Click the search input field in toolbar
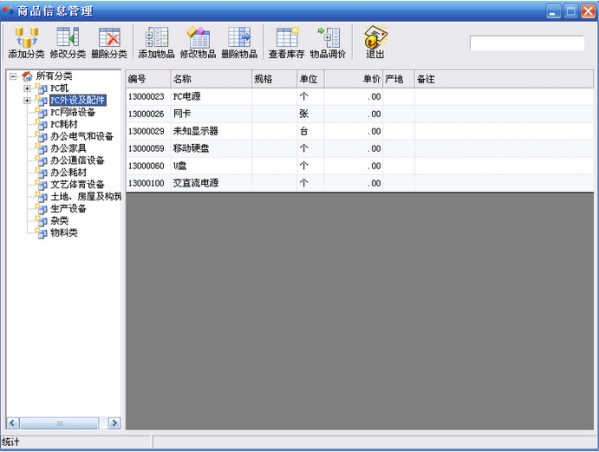This screenshot has width=599, height=452. tap(527, 43)
